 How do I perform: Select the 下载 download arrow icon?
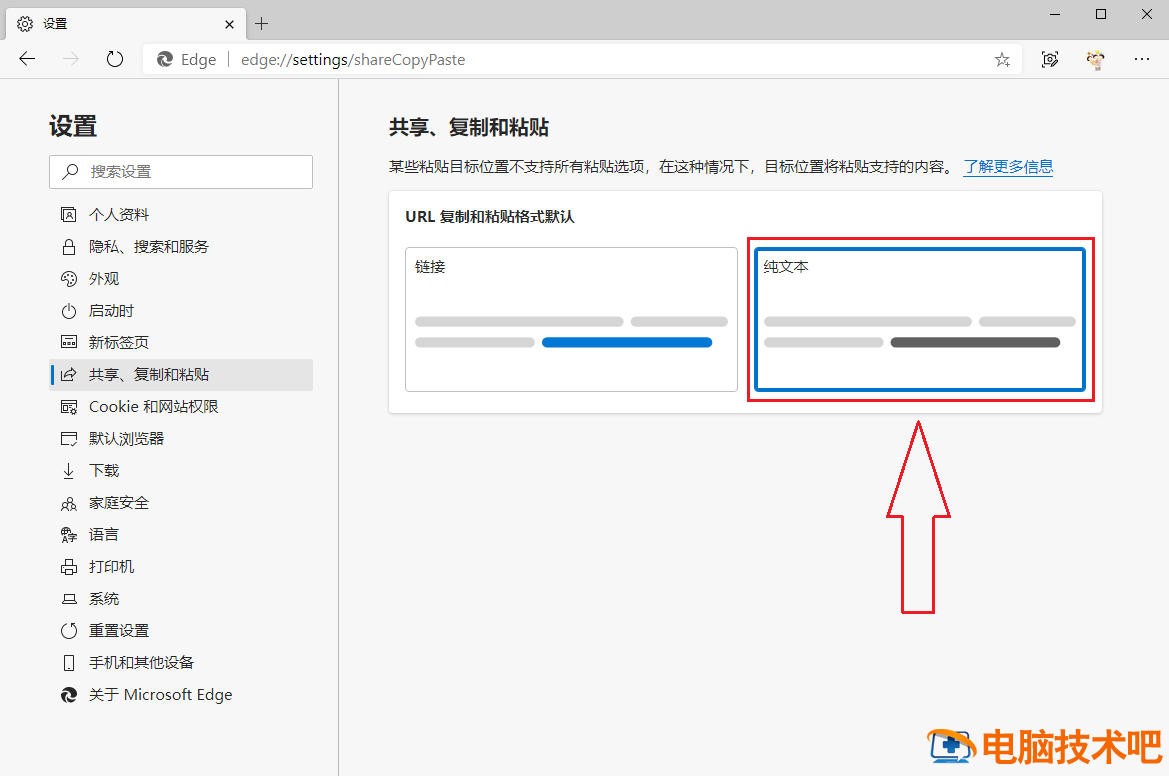(x=69, y=470)
